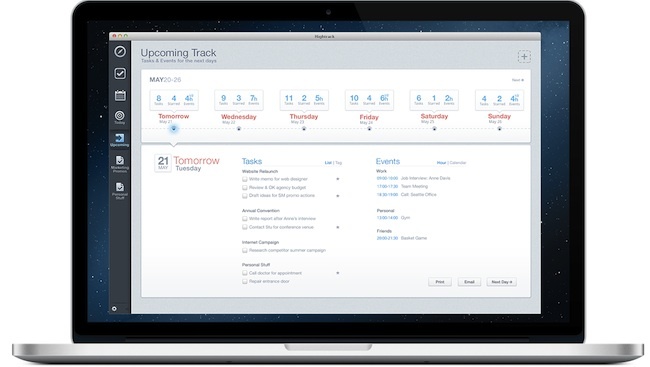
Task: Check Draft ideas for SM promo actions
Action: 245,195
